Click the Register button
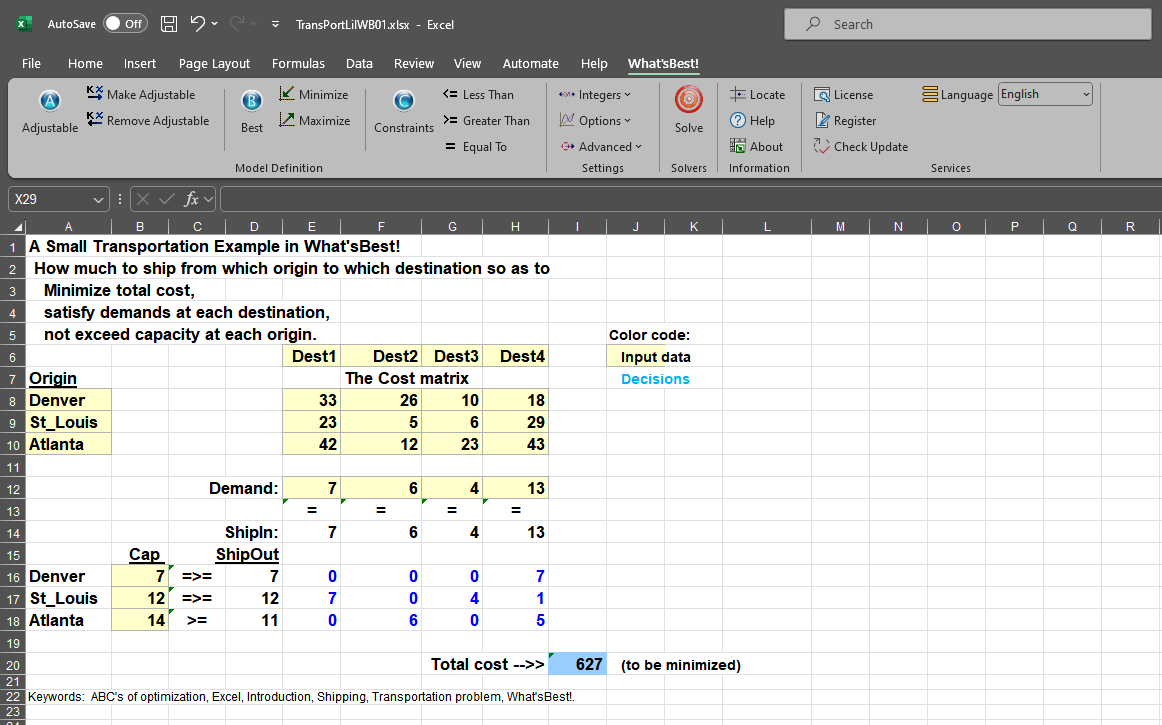This screenshot has height=725, width=1162. (845, 121)
